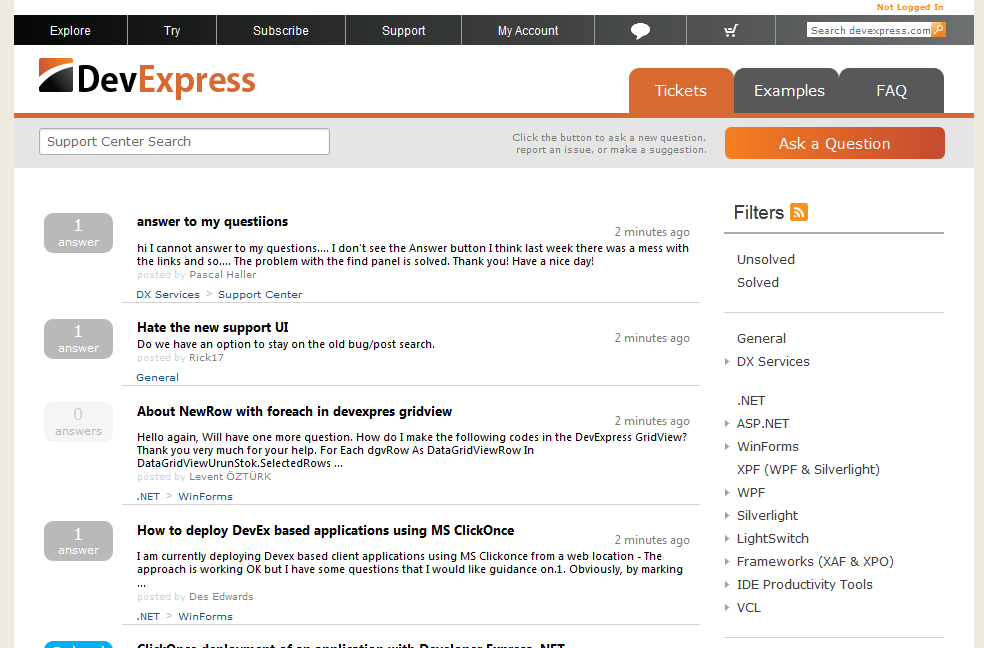Click the 0 answers badge
984x648 pixels.
click(x=78, y=422)
